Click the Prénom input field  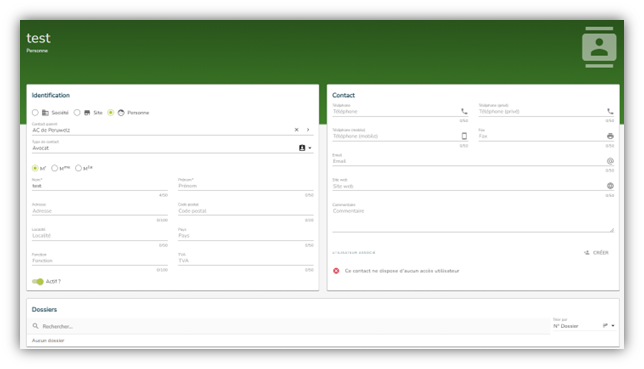click(246, 186)
